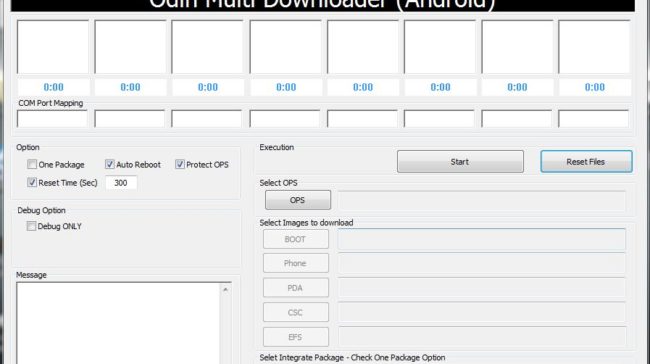Toggle the Protect OPS checkbox
The image size is (650, 364).
tap(179, 165)
